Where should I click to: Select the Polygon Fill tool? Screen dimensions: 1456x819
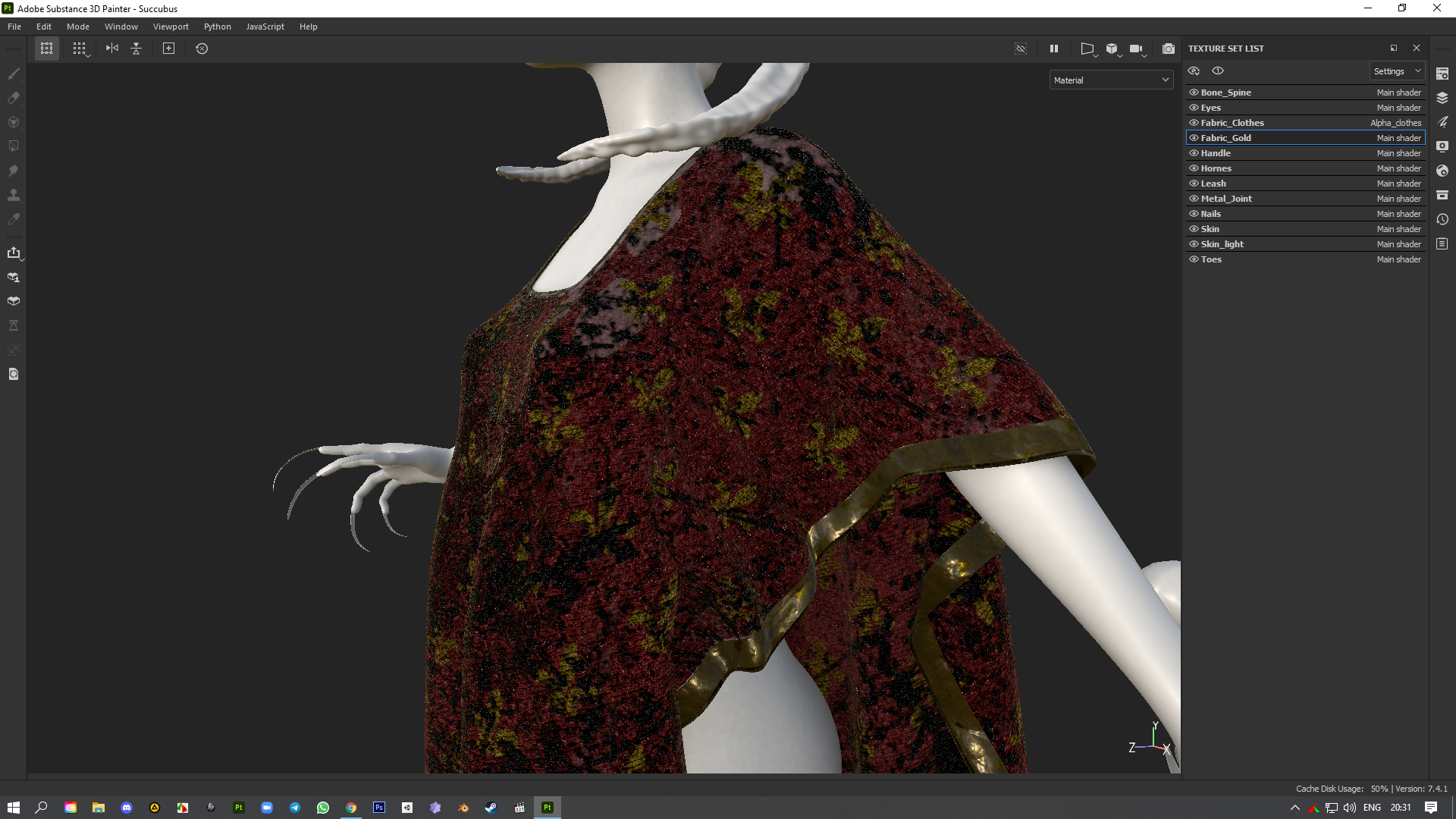point(14,146)
